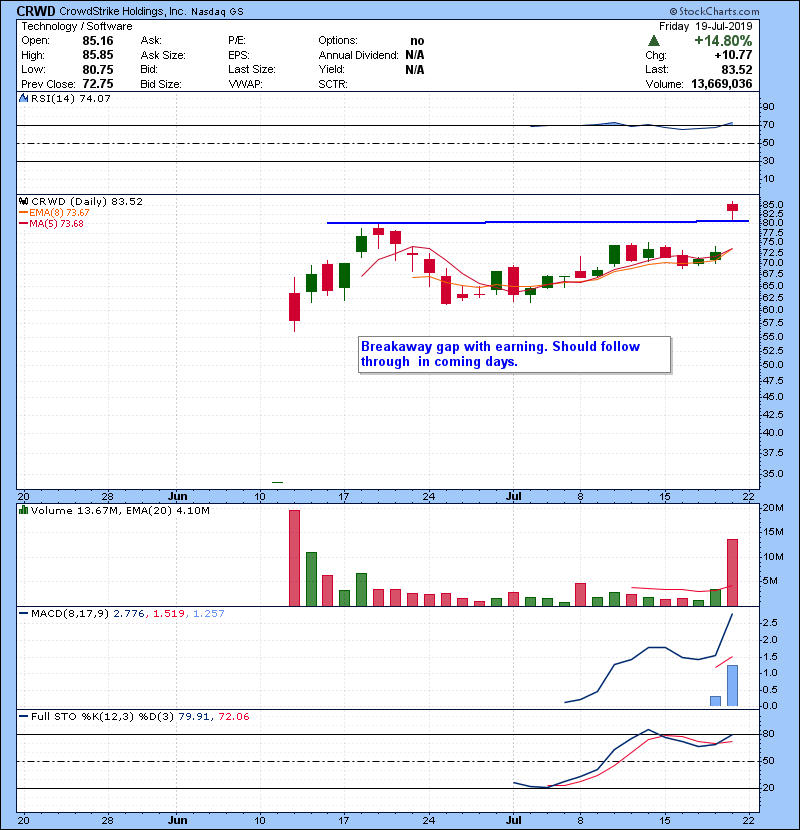Click the CRWD candlestick icon beside the Daily label
Screen dimensions: 800x830
23,201
